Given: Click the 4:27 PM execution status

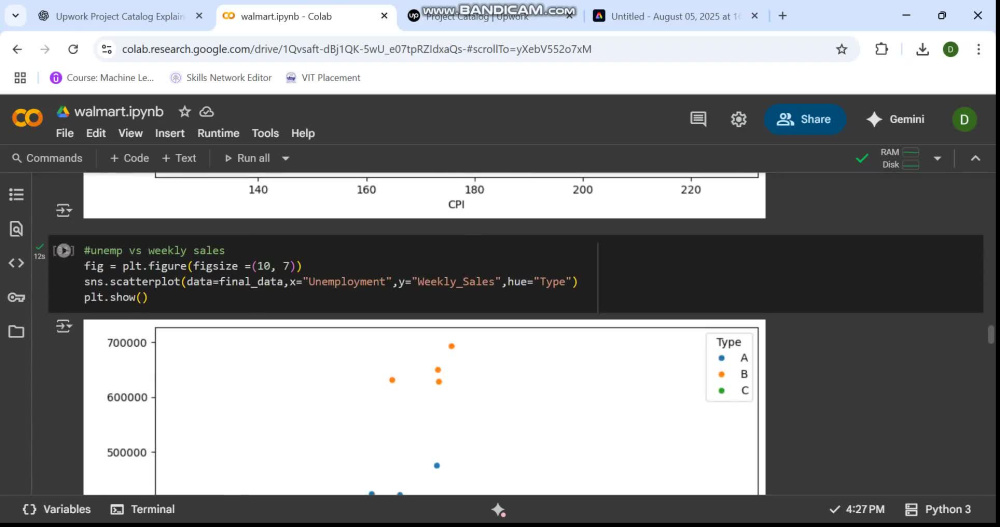Looking at the screenshot, I should [x=857, y=509].
